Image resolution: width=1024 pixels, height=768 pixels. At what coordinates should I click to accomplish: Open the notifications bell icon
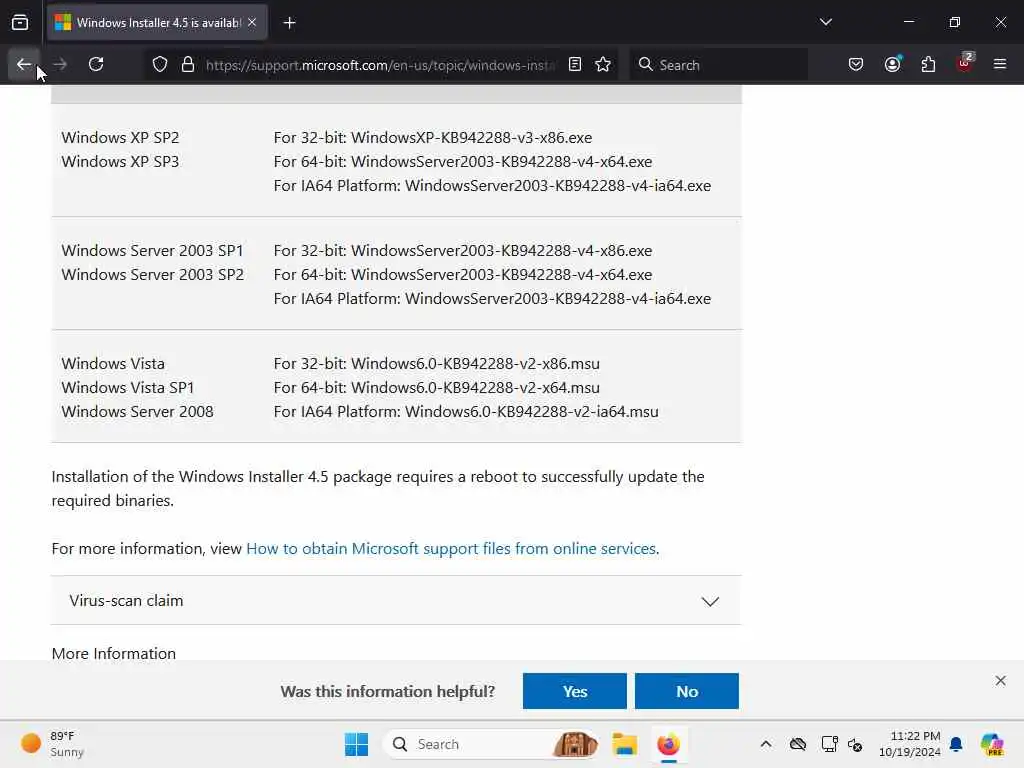pos(956,744)
